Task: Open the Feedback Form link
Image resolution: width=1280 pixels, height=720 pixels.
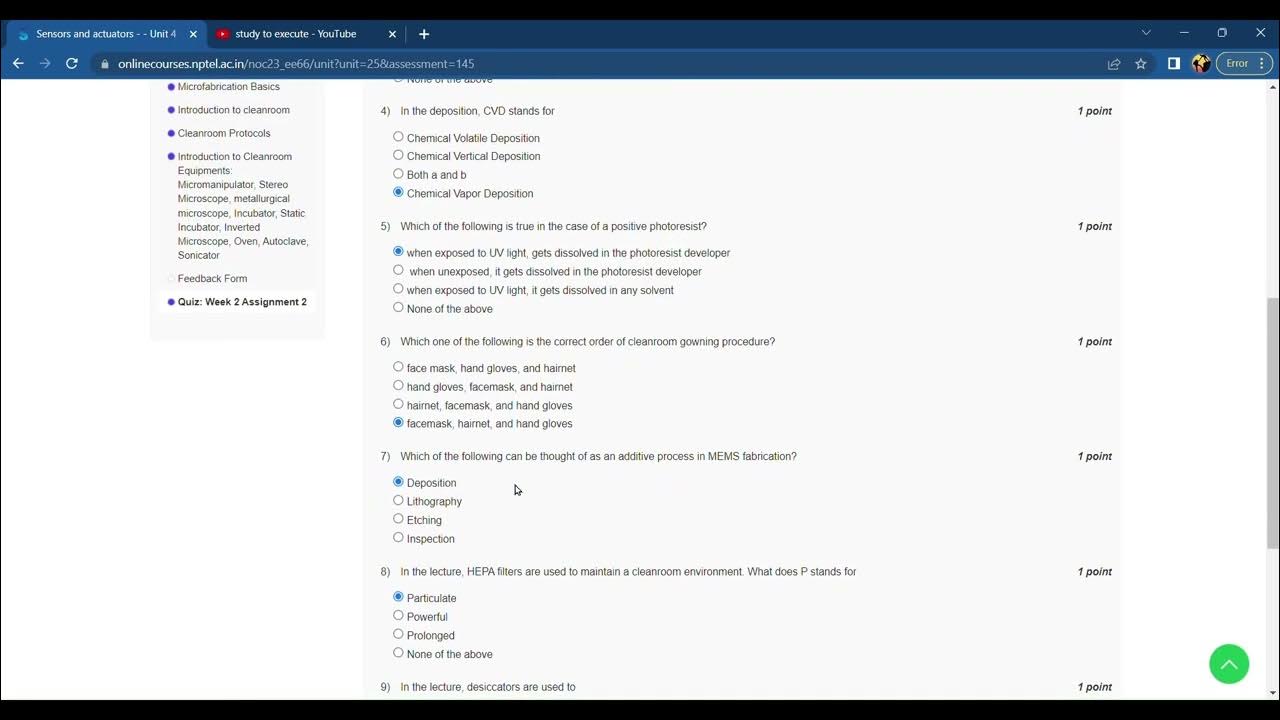Action: coord(212,279)
